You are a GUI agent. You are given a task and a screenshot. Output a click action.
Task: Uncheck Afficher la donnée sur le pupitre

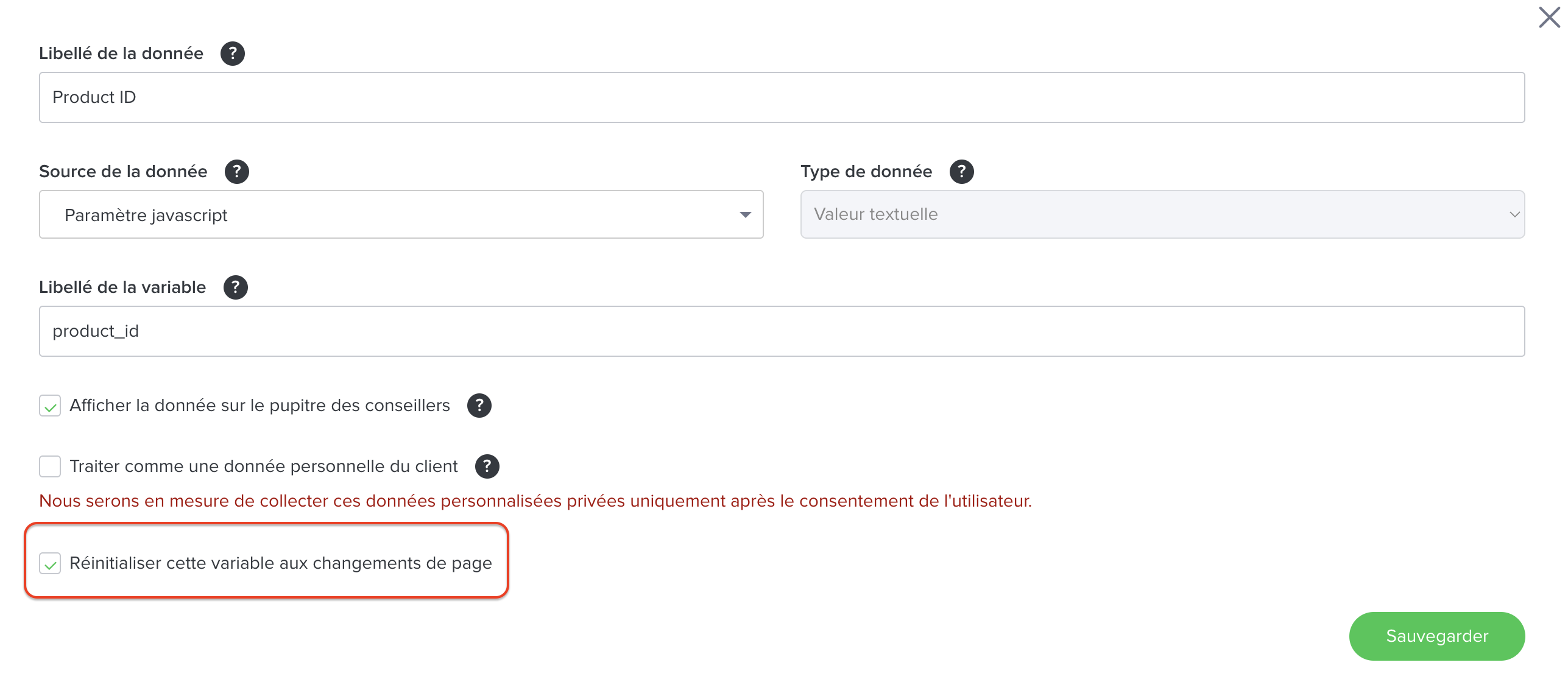(x=50, y=406)
